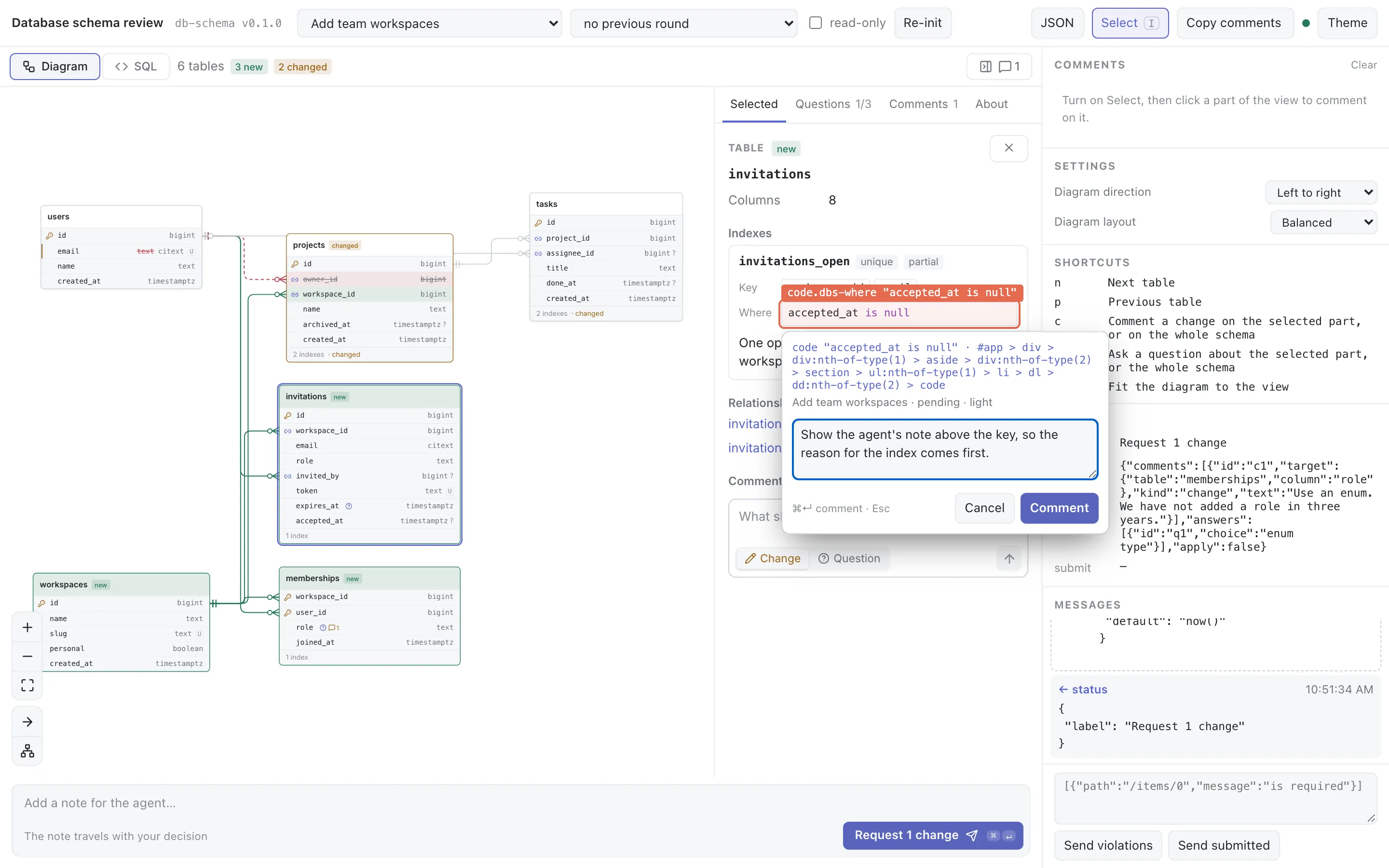The image size is (1389, 868).
Task: Click the diagram layout tree icon
Action: [x=27, y=751]
